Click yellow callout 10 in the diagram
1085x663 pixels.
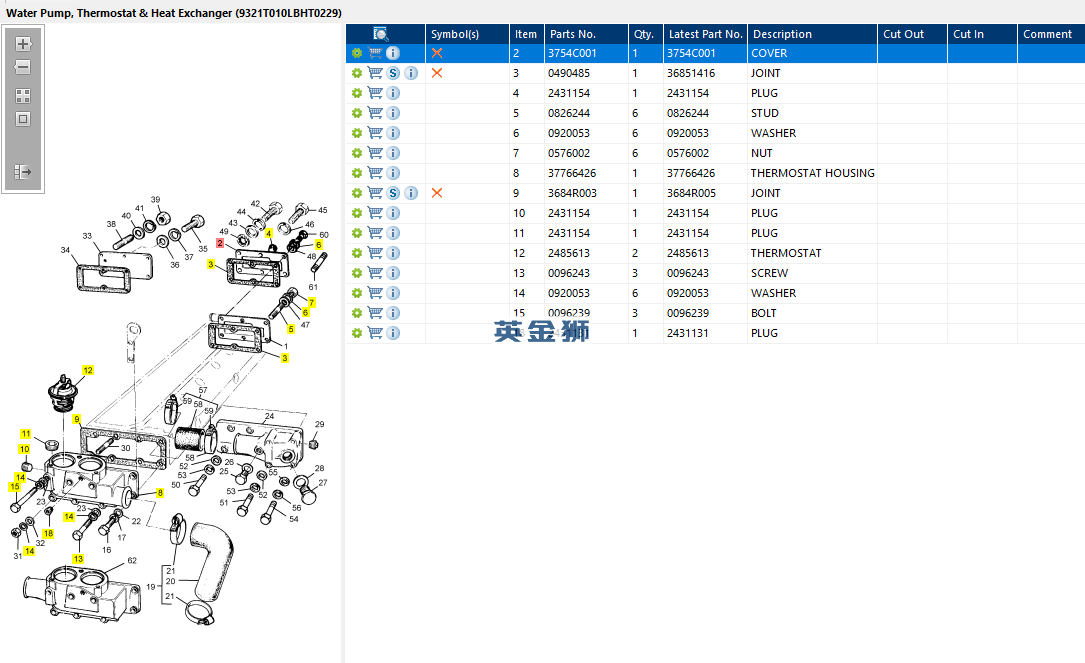coord(24,449)
